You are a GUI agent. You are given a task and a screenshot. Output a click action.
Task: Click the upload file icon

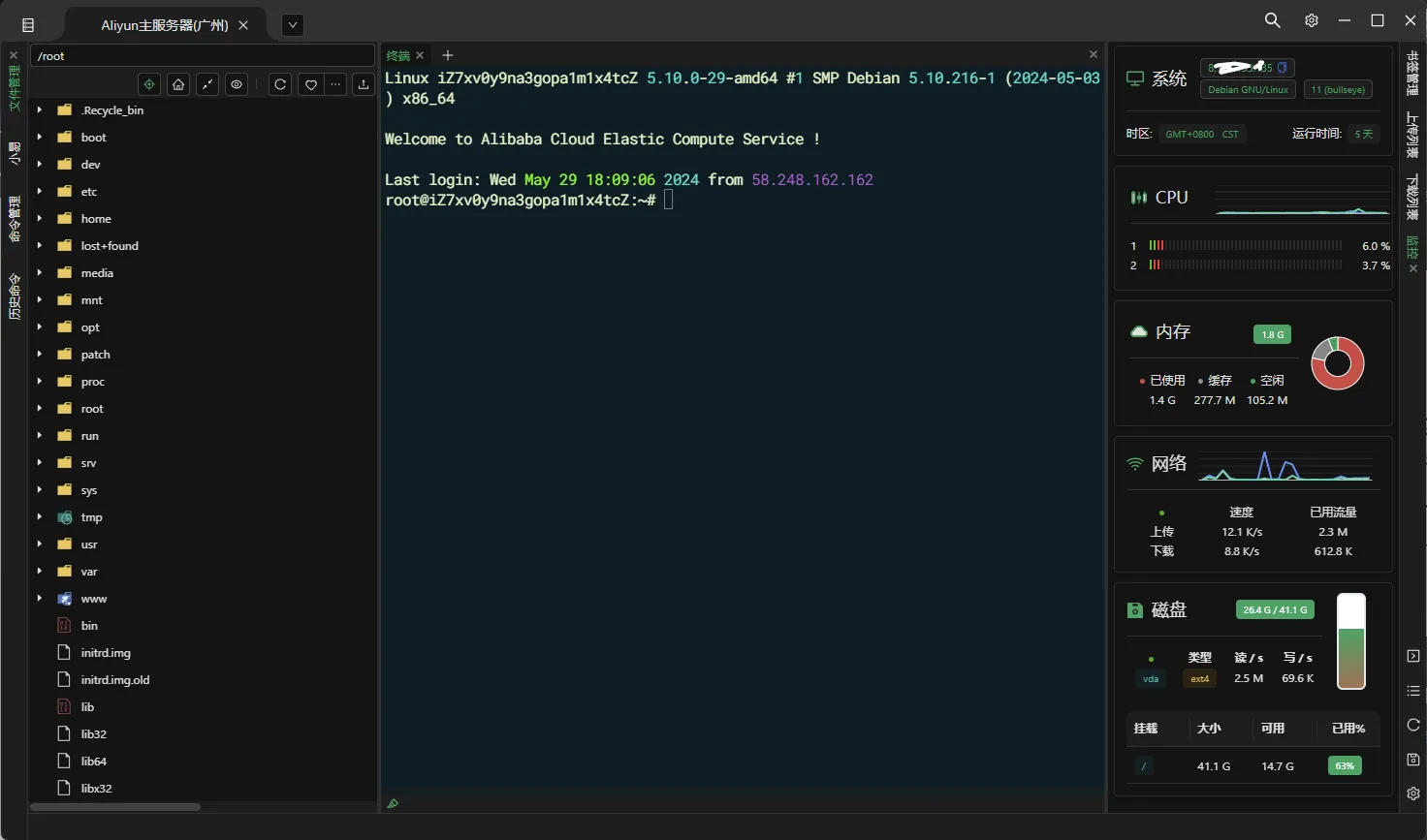364,84
